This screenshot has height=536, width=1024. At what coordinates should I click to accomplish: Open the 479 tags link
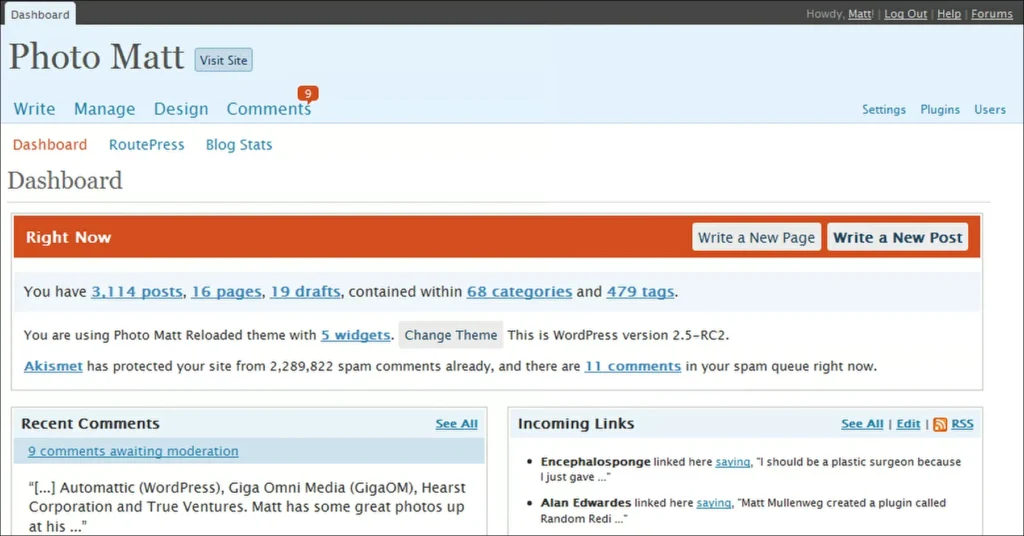[640, 292]
